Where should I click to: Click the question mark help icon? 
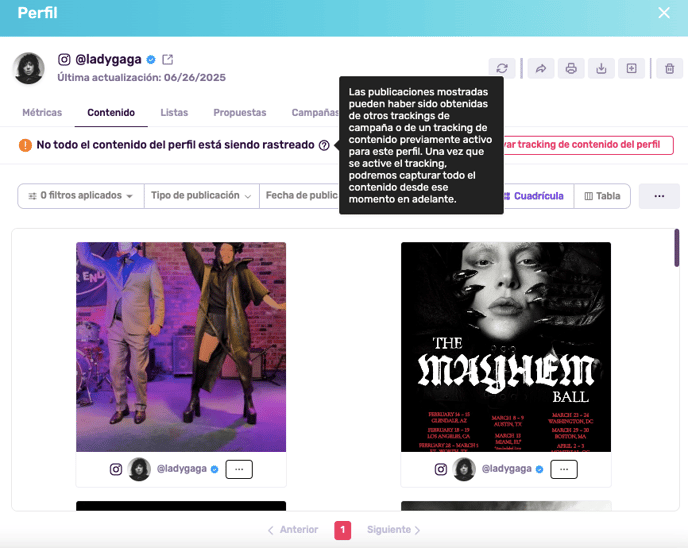[324, 145]
